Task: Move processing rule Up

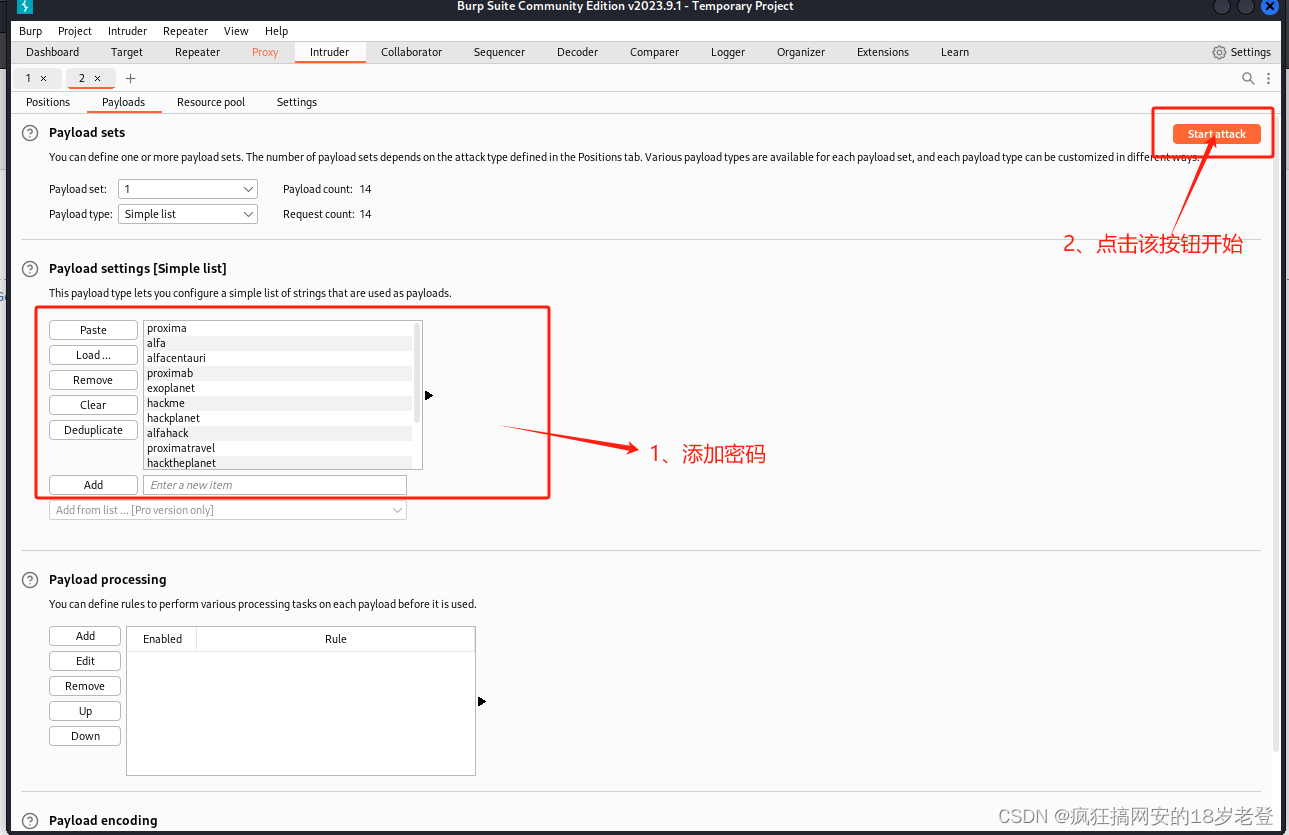Action: point(85,711)
